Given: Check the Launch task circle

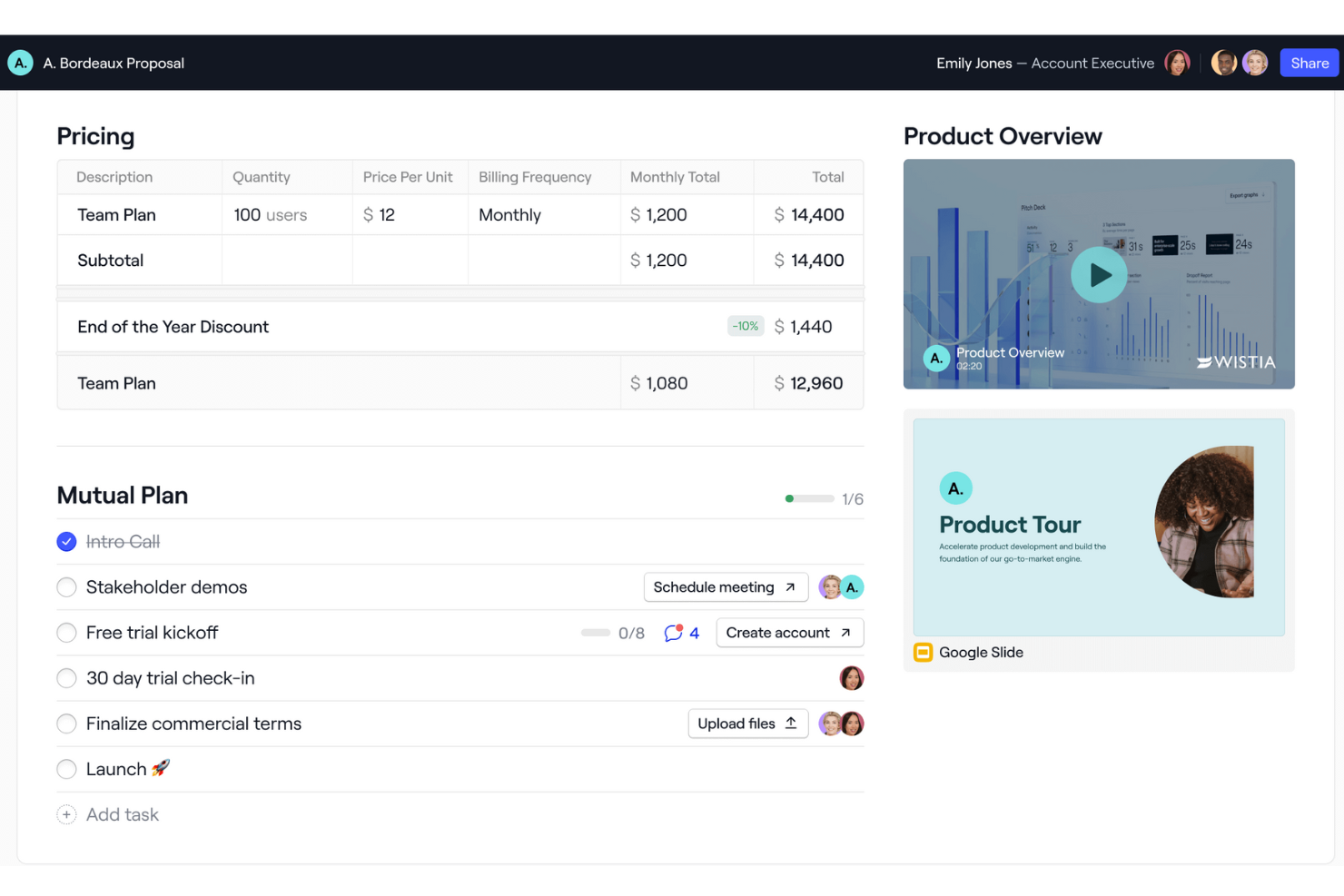Looking at the screenshot, I should 66,769.
